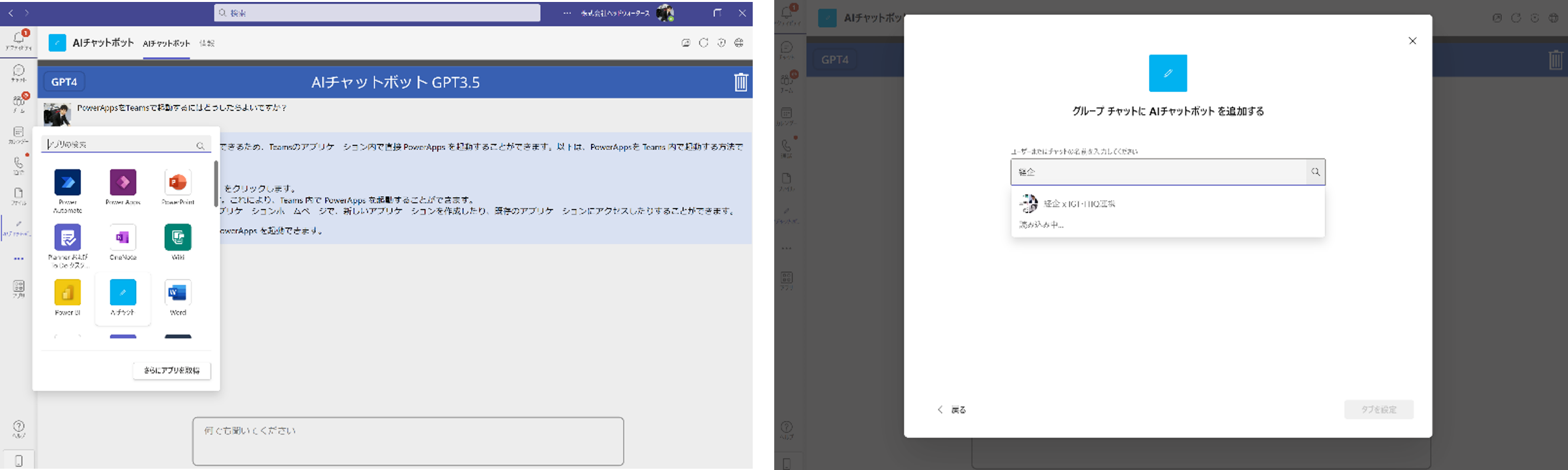Click the chat message input box

[408, 441]
